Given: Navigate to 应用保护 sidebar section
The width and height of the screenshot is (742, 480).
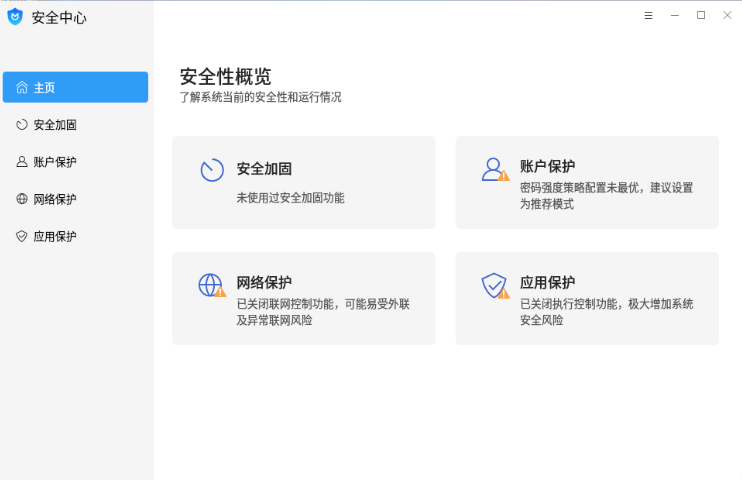Looking at the screenshot, I should [x=75, y=236].
